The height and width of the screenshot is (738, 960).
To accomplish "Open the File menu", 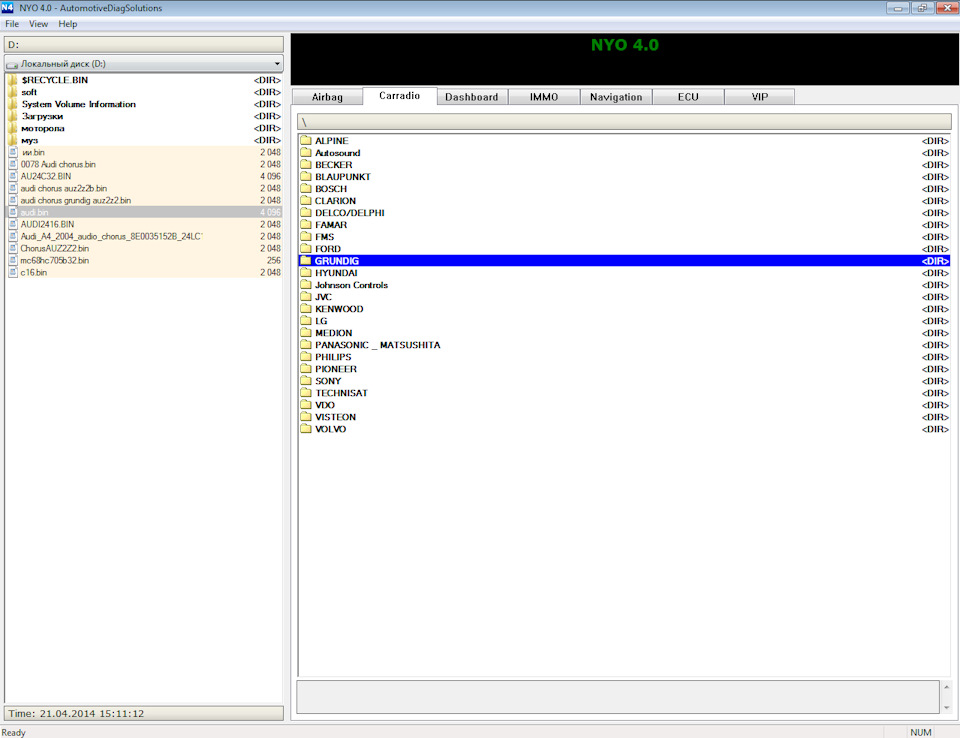I will (12, 24).
